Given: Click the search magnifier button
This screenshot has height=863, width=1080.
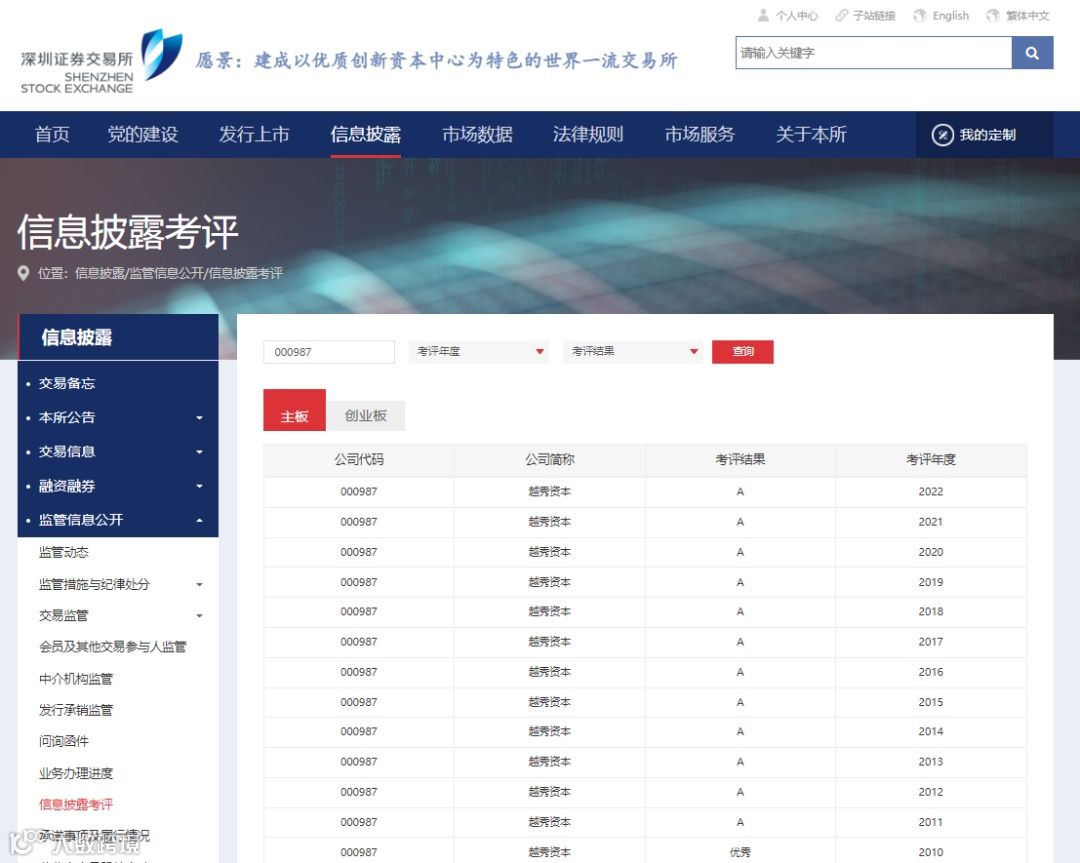Looking at the screenshot, I should [x=1032, y=53].
